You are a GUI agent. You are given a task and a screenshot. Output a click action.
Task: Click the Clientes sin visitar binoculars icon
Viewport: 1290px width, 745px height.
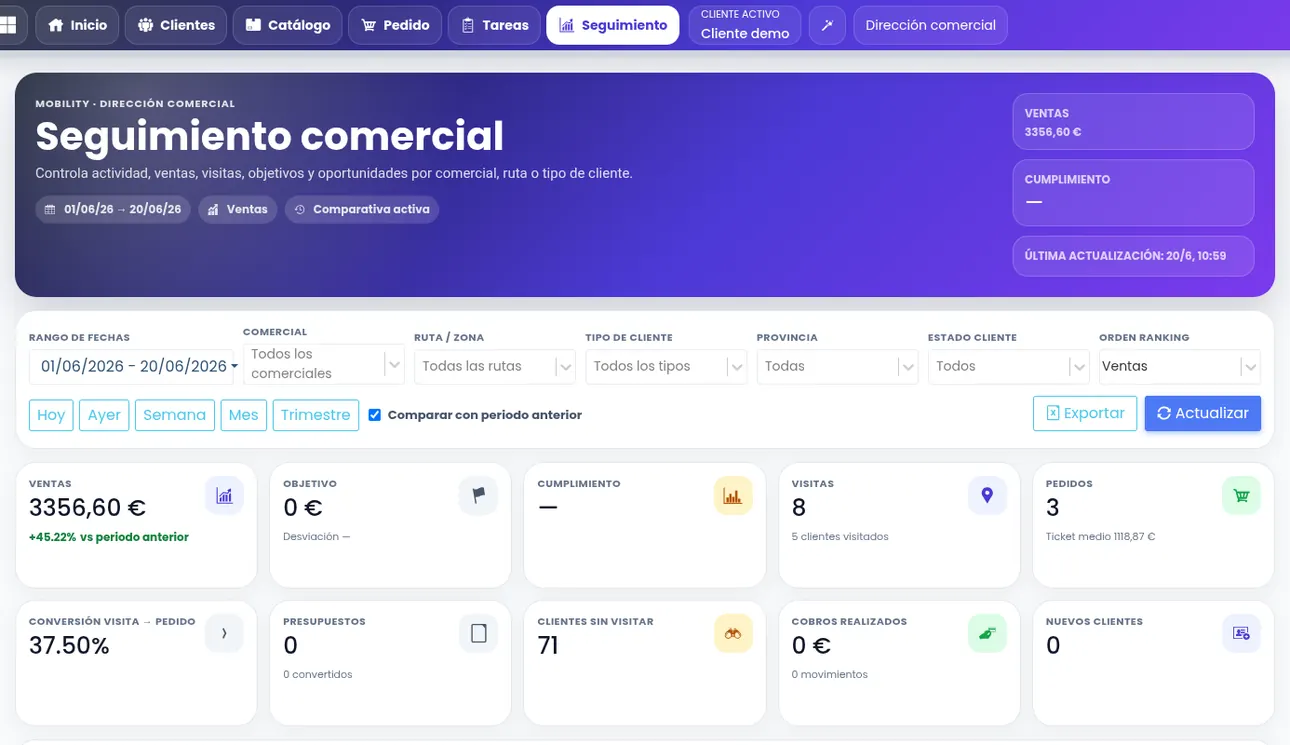point(733,634)
